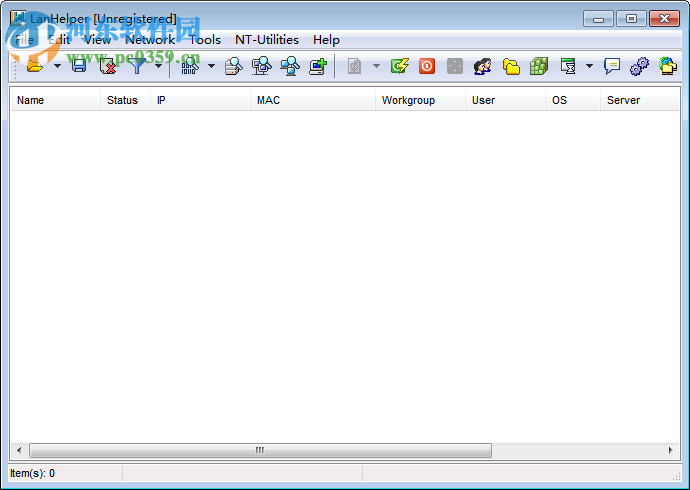Click the scan server magnifier icon
690x490 pixels.
(233, 66)
